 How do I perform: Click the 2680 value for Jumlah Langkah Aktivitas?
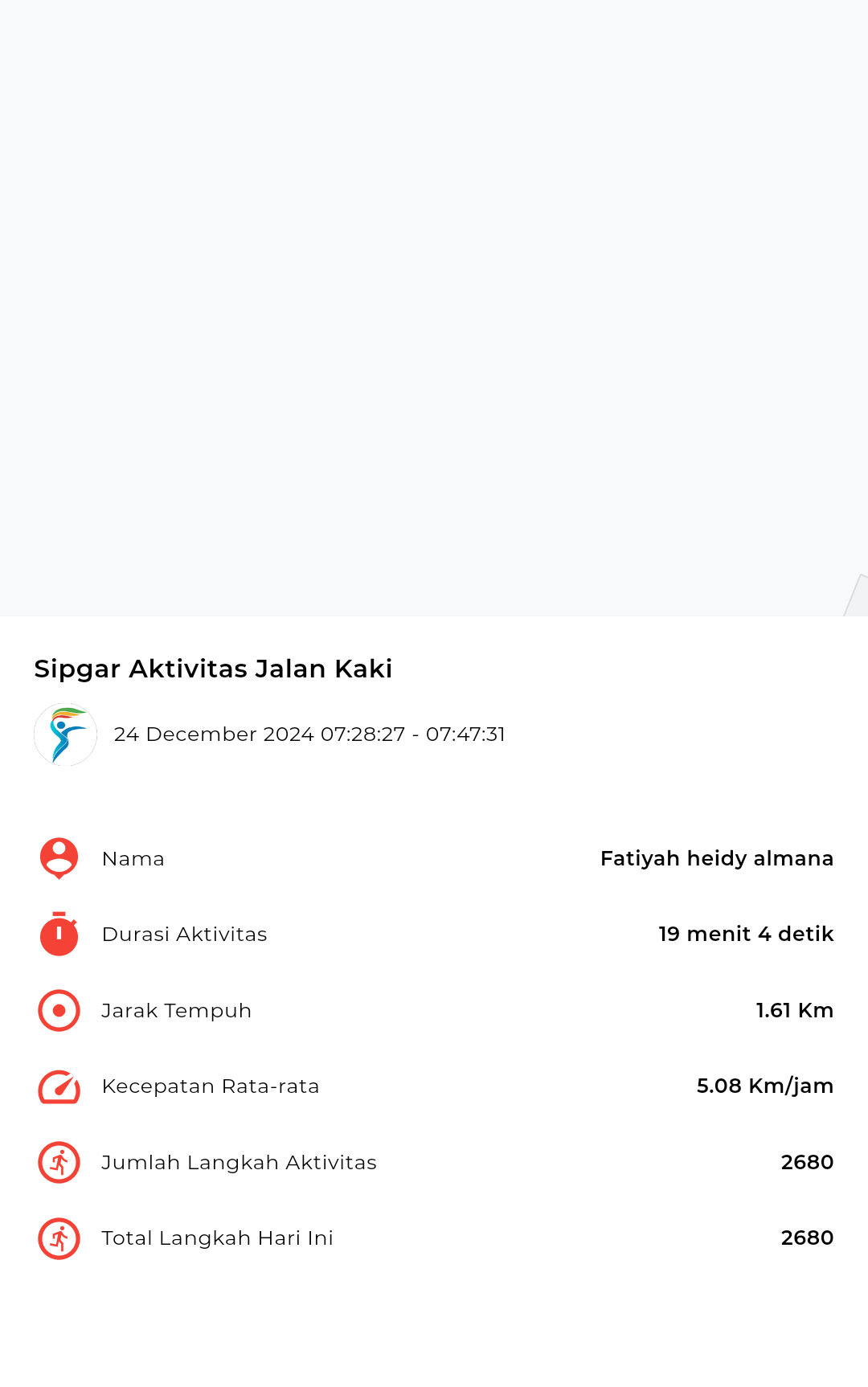pyautogui.click(x=807, y=1162)
